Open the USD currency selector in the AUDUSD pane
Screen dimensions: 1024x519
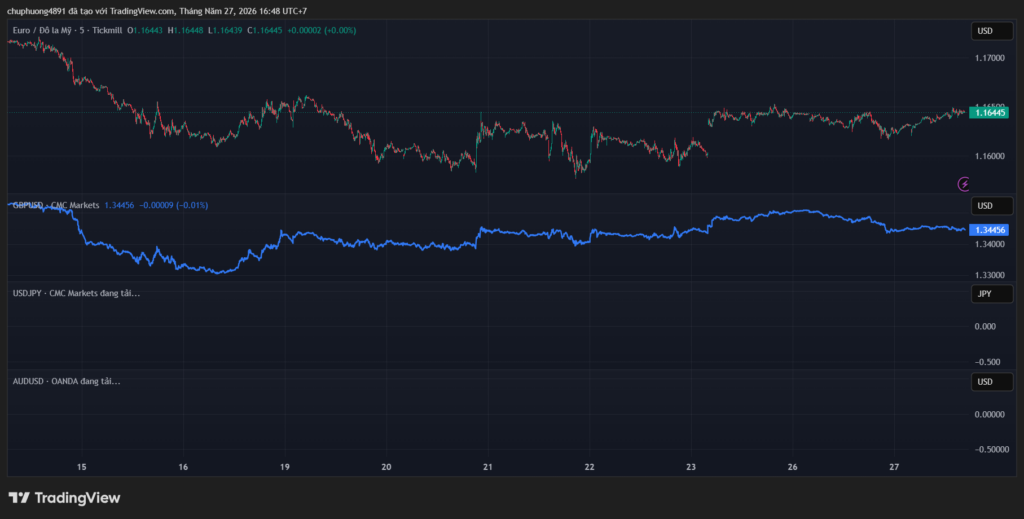(991, 382)
